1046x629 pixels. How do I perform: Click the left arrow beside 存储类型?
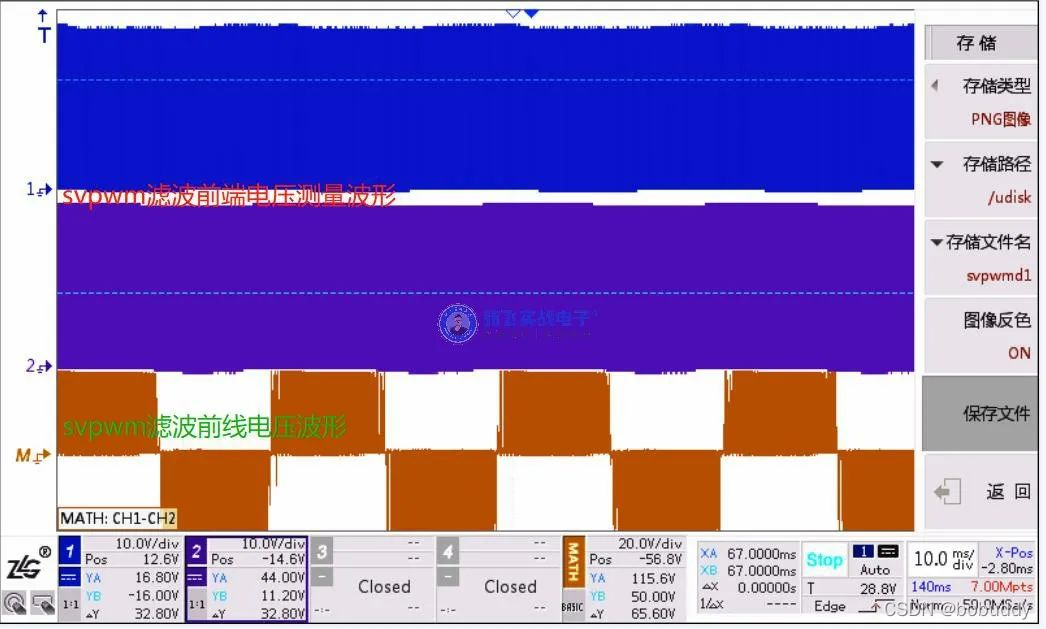(935, 85)
